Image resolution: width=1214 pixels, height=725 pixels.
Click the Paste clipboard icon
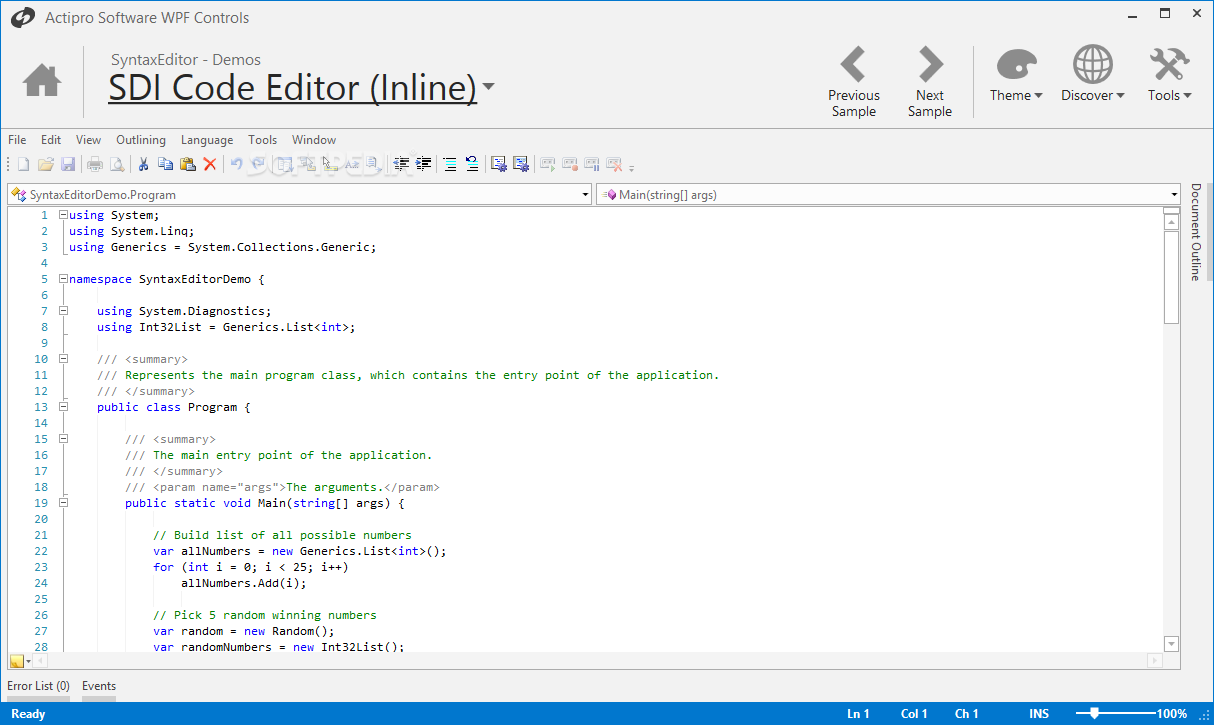point(188,164)
